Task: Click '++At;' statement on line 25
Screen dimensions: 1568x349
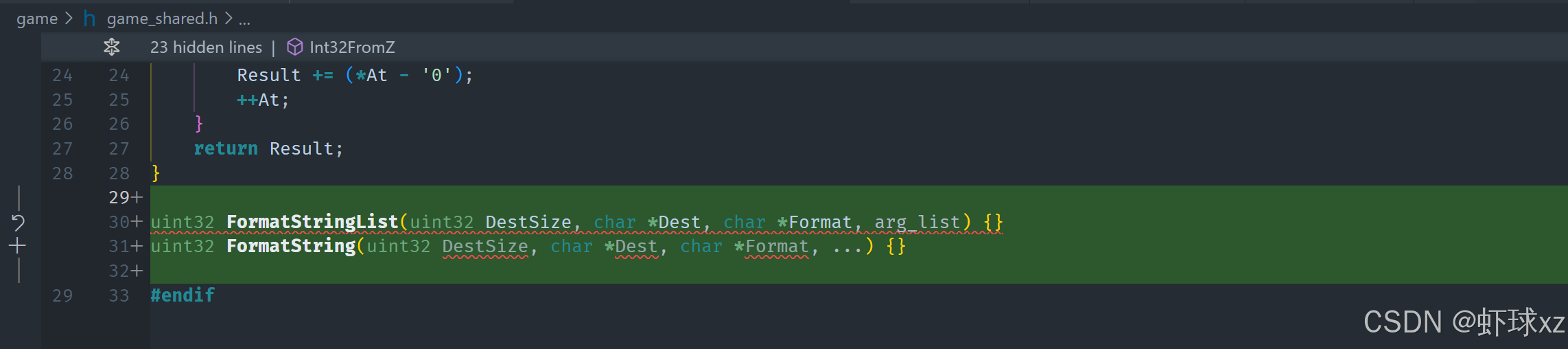Action: click(x=264, y=100)
